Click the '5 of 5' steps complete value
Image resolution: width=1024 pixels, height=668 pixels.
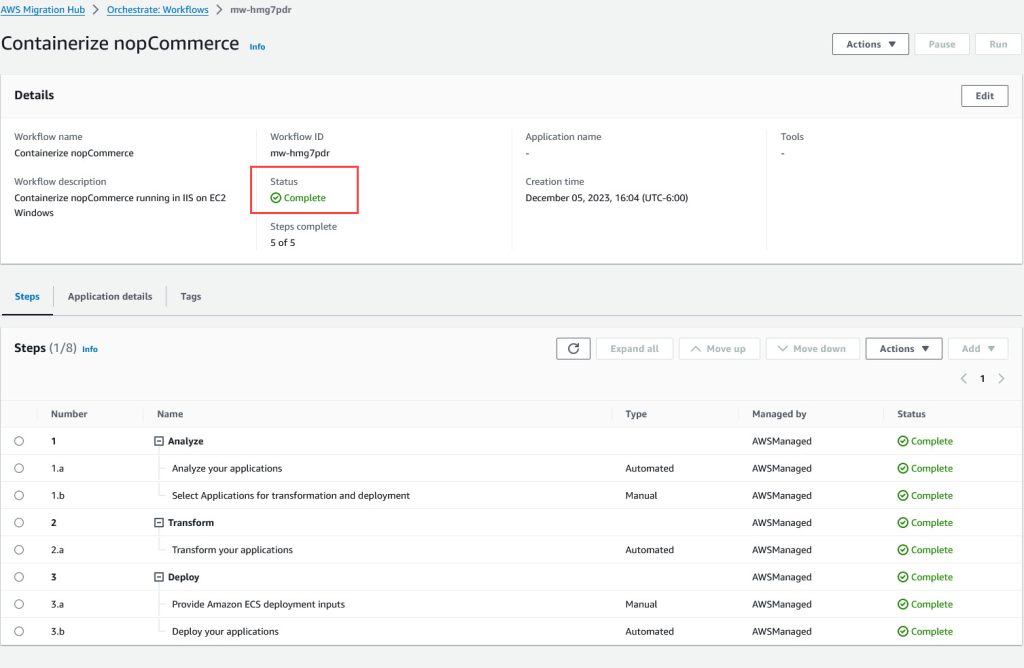[283, 242]
